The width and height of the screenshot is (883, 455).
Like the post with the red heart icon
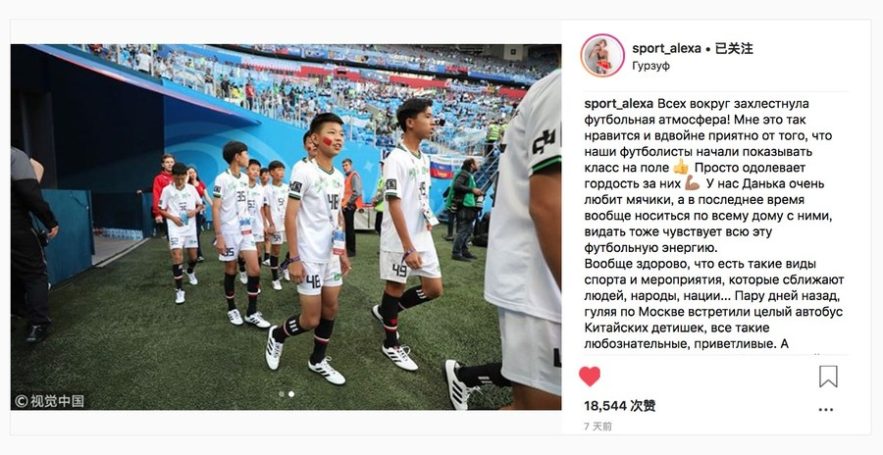click(590, 376)
